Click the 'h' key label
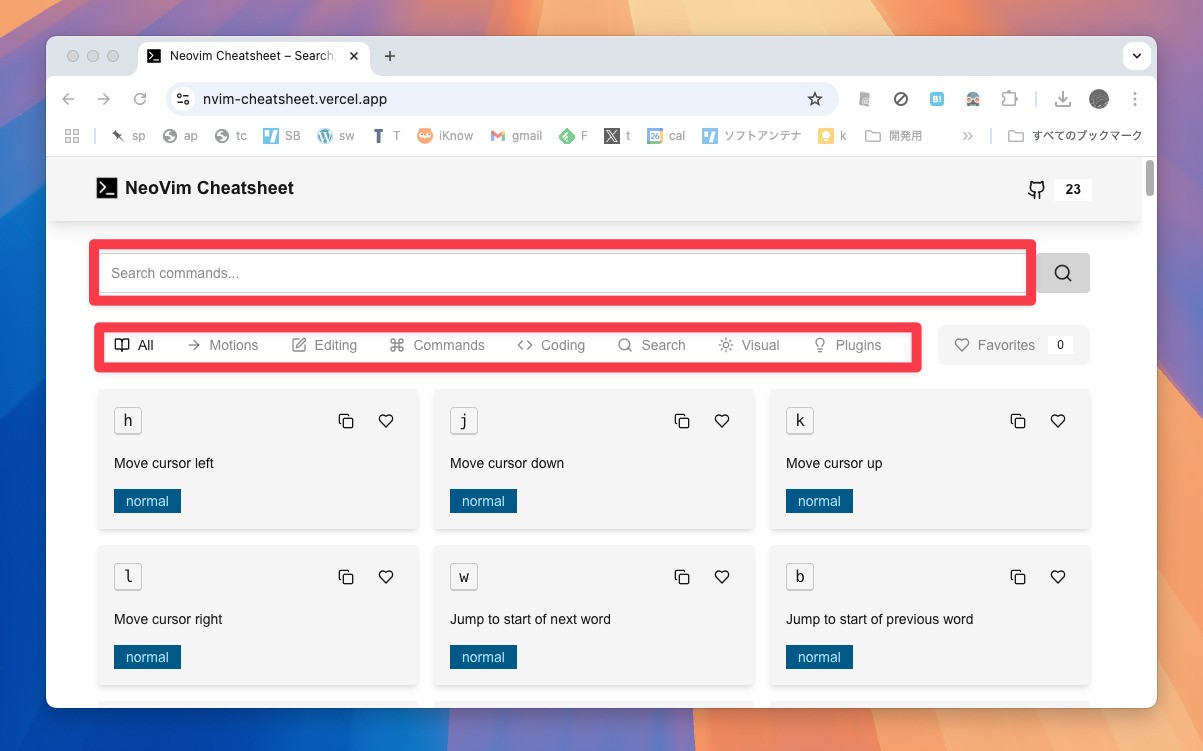1203x751 pixels. point(128,421)
